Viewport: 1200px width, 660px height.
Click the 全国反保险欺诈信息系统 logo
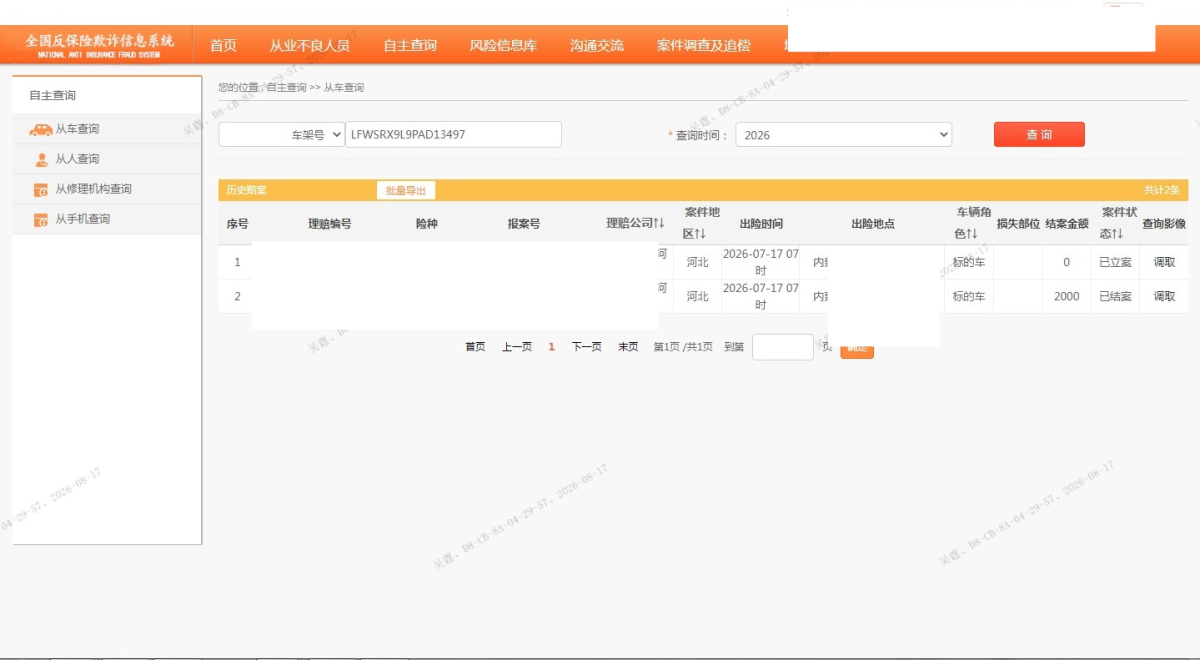pos(99,45)
